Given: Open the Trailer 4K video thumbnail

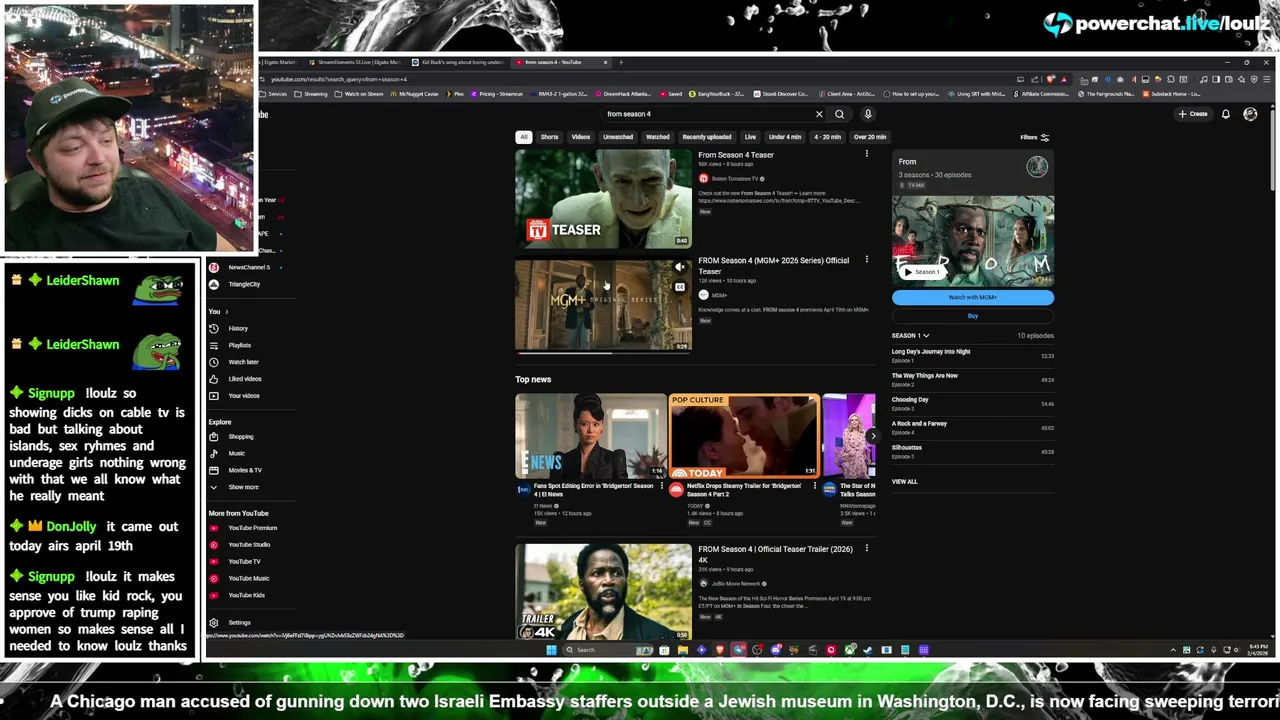Looking at the screenshot, I should click(x=603, y=591).
